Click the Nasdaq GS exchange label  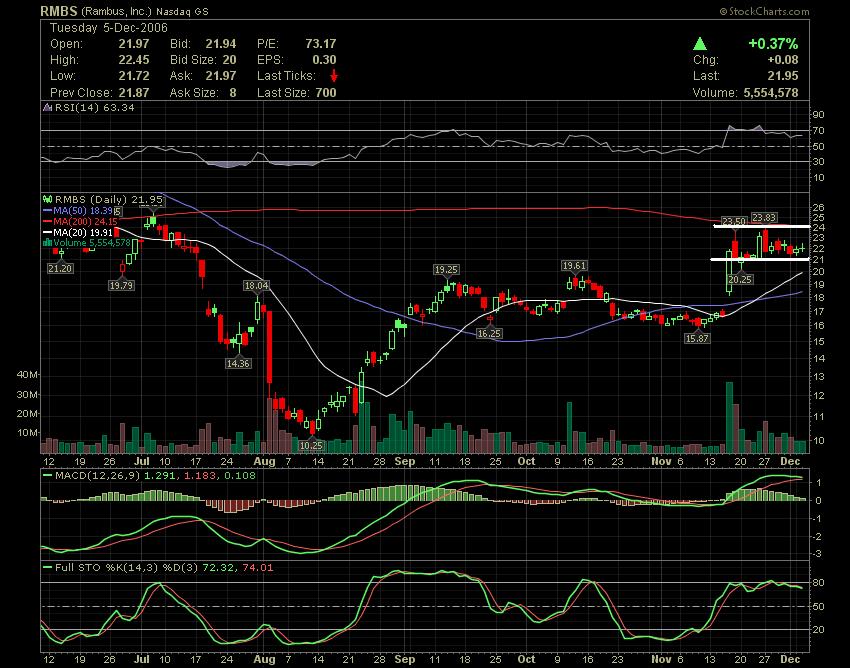[182, 11]
